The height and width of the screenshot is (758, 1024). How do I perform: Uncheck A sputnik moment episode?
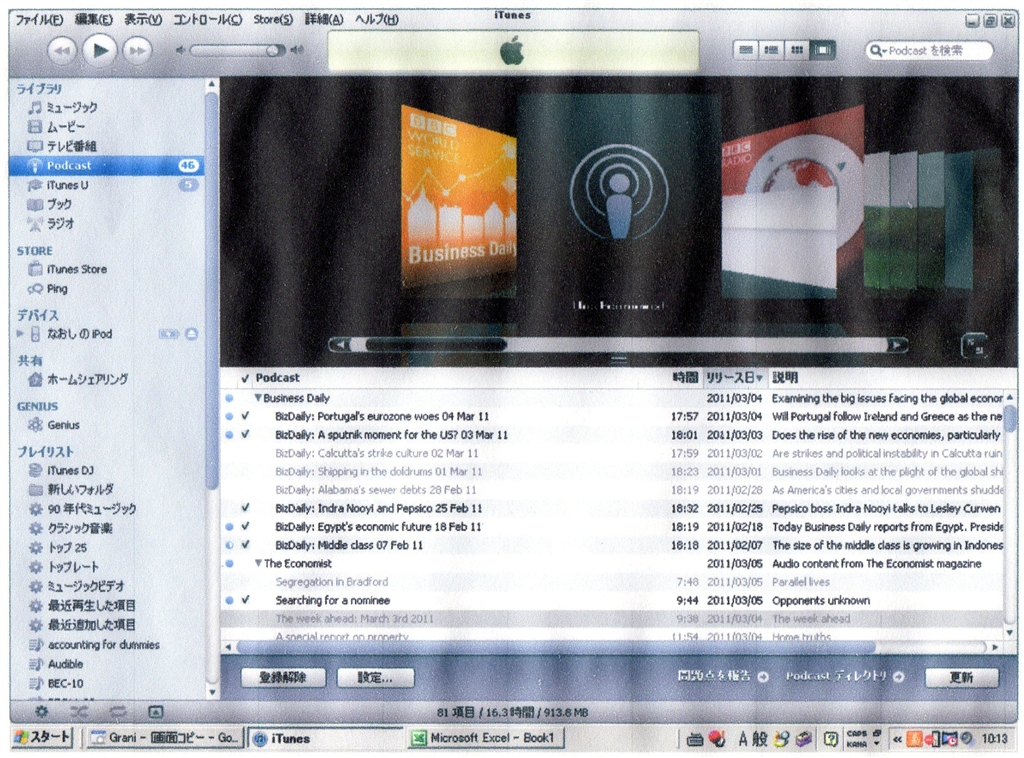coord(246,434)
